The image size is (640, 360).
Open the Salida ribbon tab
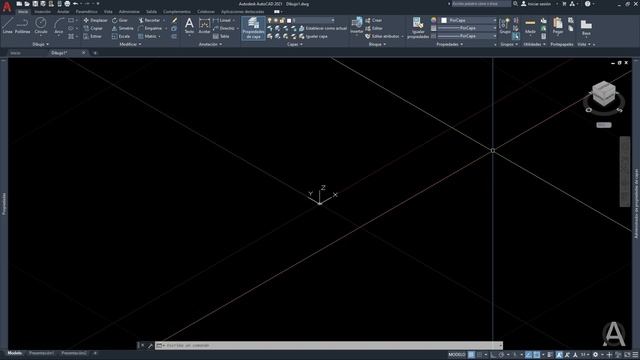point(151,12)
